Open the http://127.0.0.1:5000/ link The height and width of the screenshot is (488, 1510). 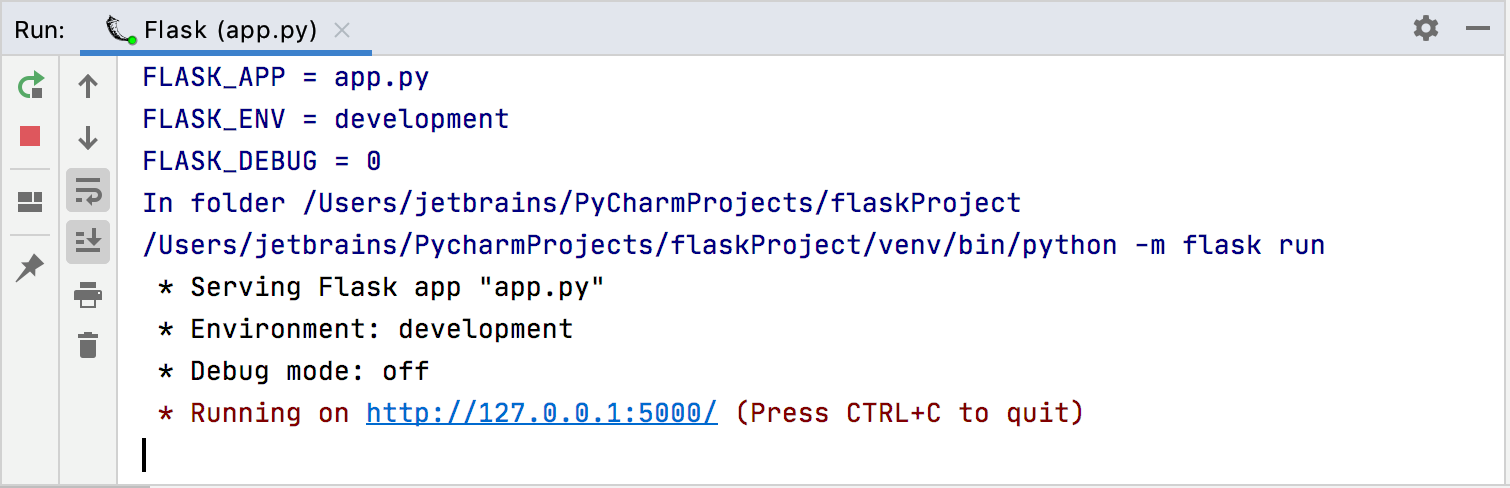click(541, 413)
